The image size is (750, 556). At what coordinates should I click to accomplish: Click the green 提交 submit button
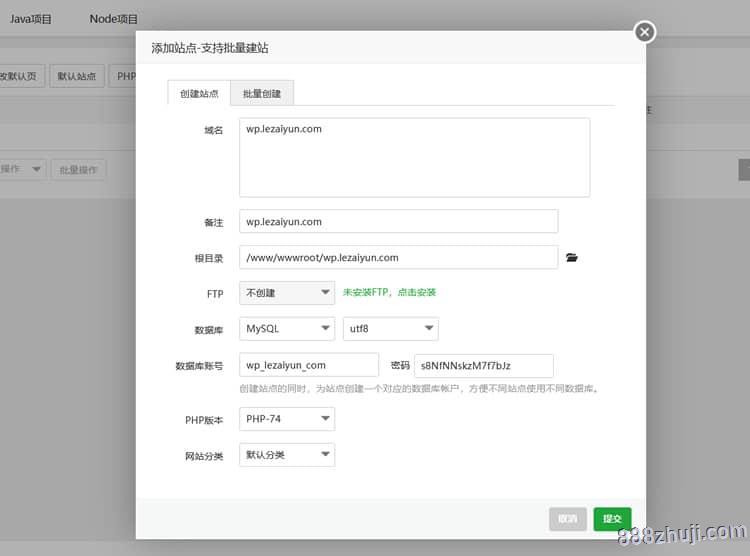tap(612, 519)
